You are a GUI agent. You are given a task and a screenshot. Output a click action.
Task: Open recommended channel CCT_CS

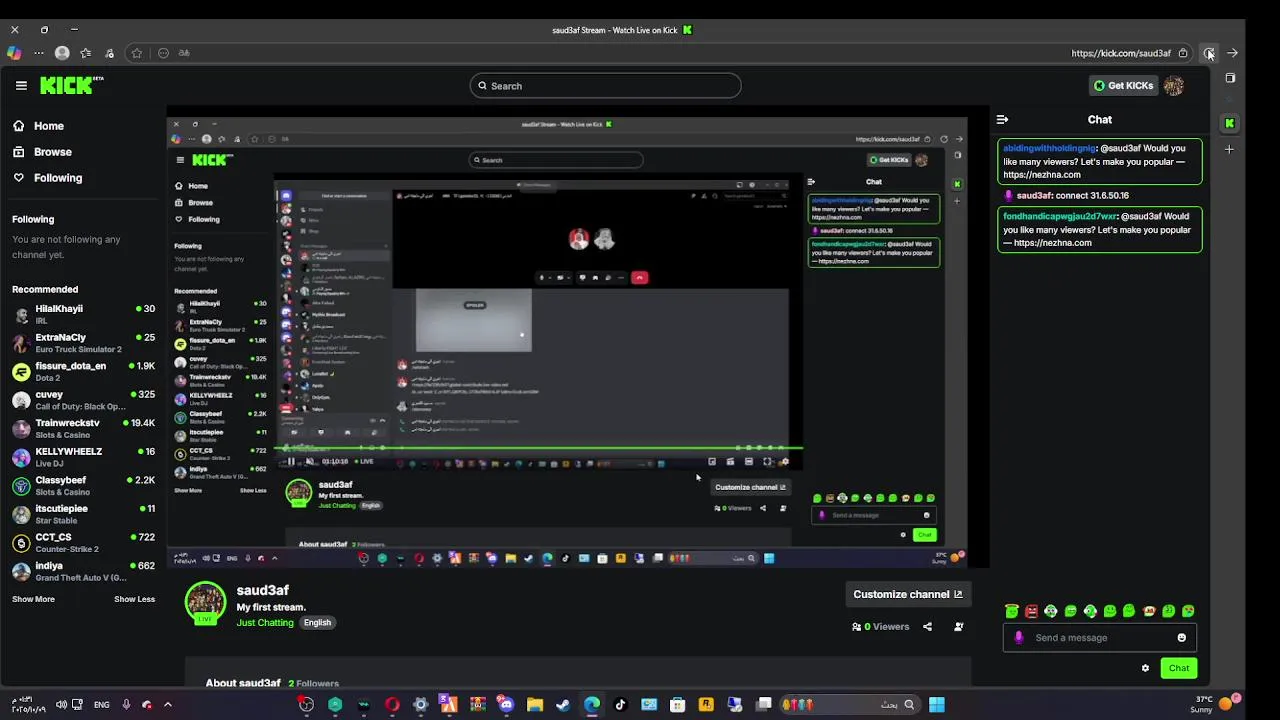pyautogui.click(x=83, y=543)
